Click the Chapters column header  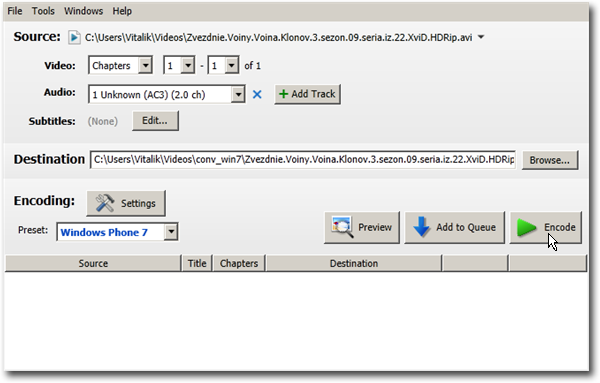239,263
